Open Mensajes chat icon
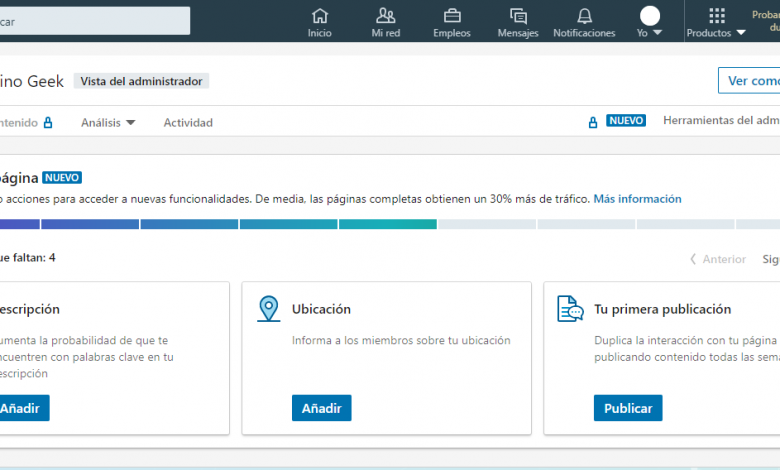 click(518, 16)
